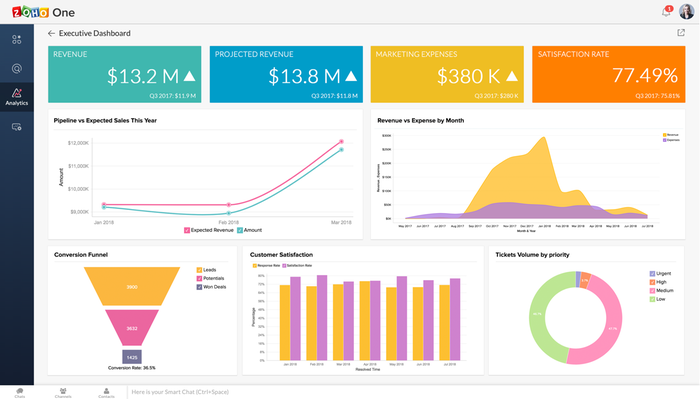Open the Channels tab in bottom bar

tap(63, 393)
